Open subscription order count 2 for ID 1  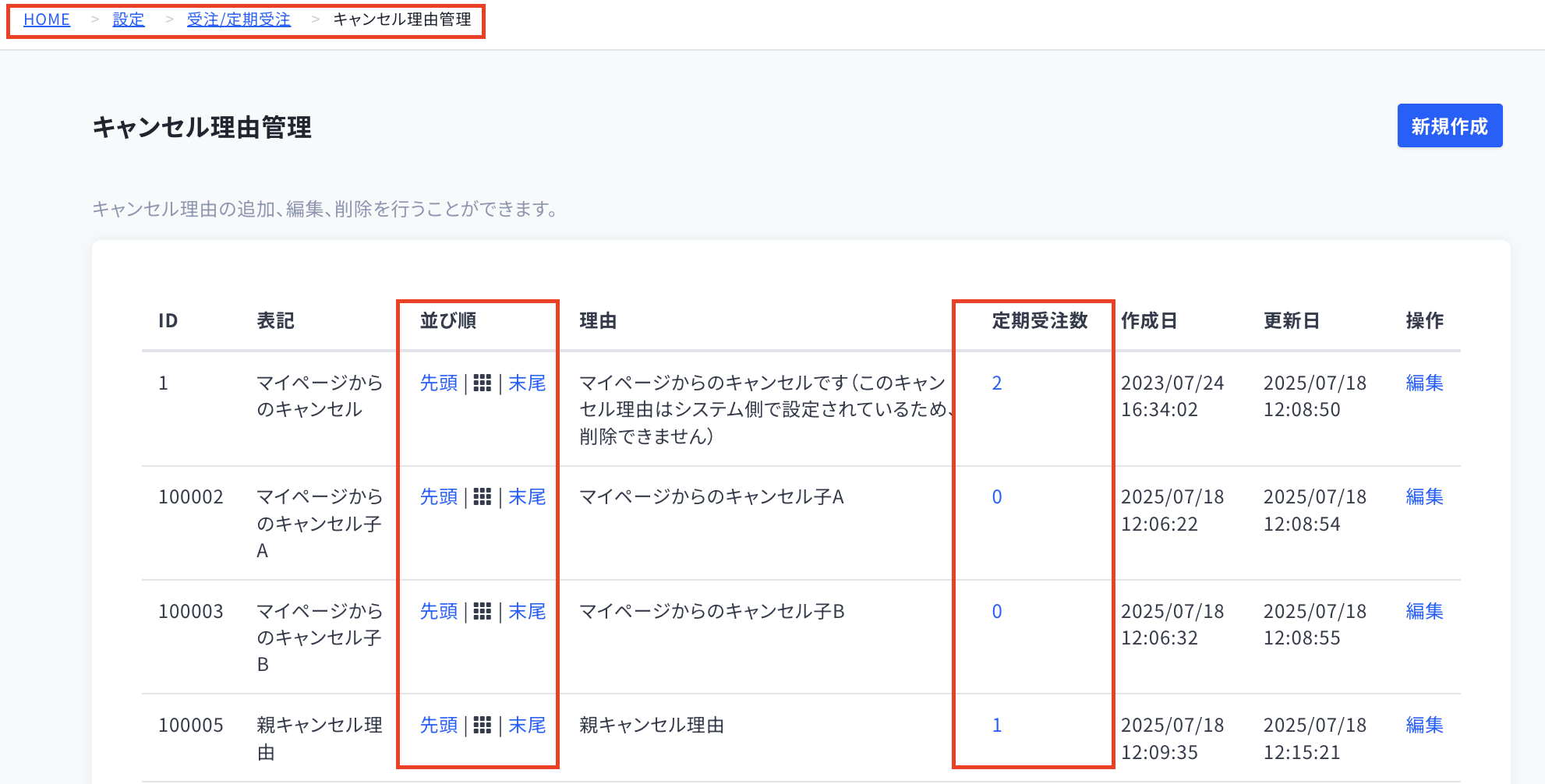pos(996,383)
